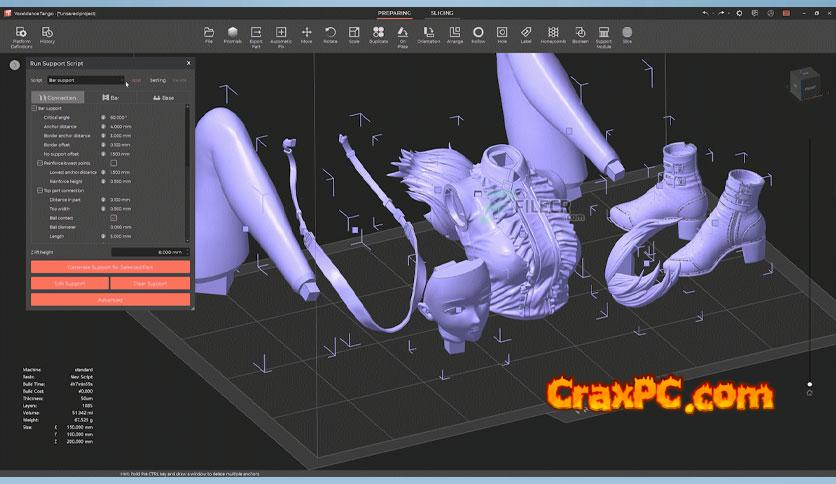Click the Duplicate tool

[x=379, y=36]
